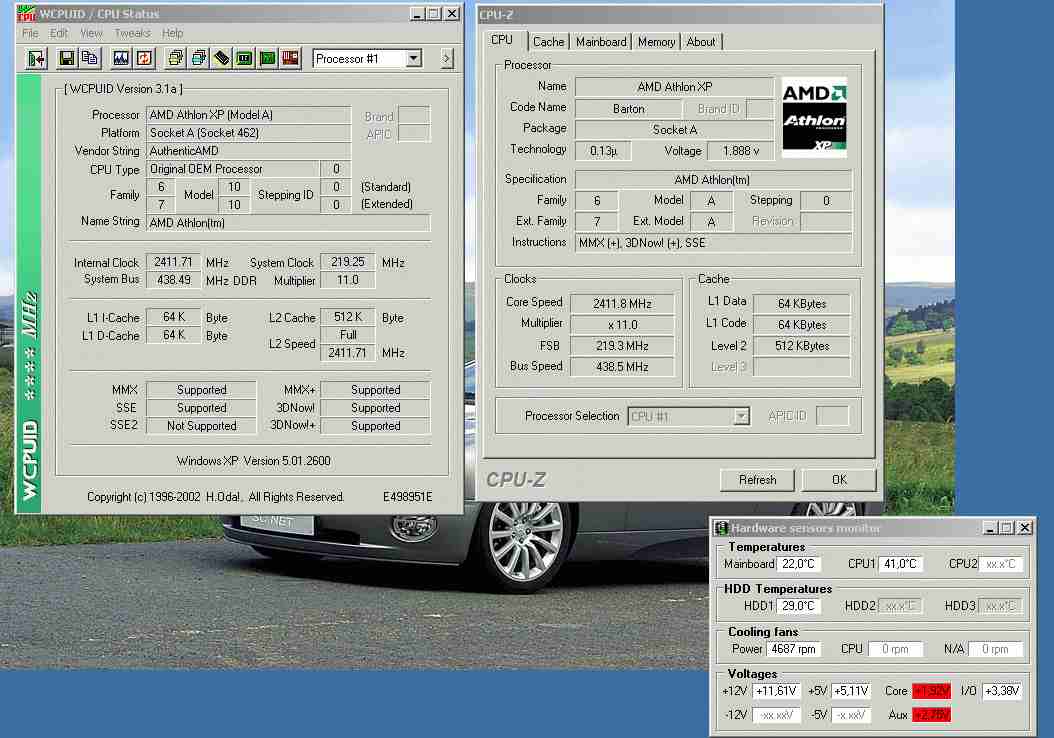Click the copy to clipboard toolbar icon
The width and height of the screenshot is (1054, 738).
coord(89,58)
